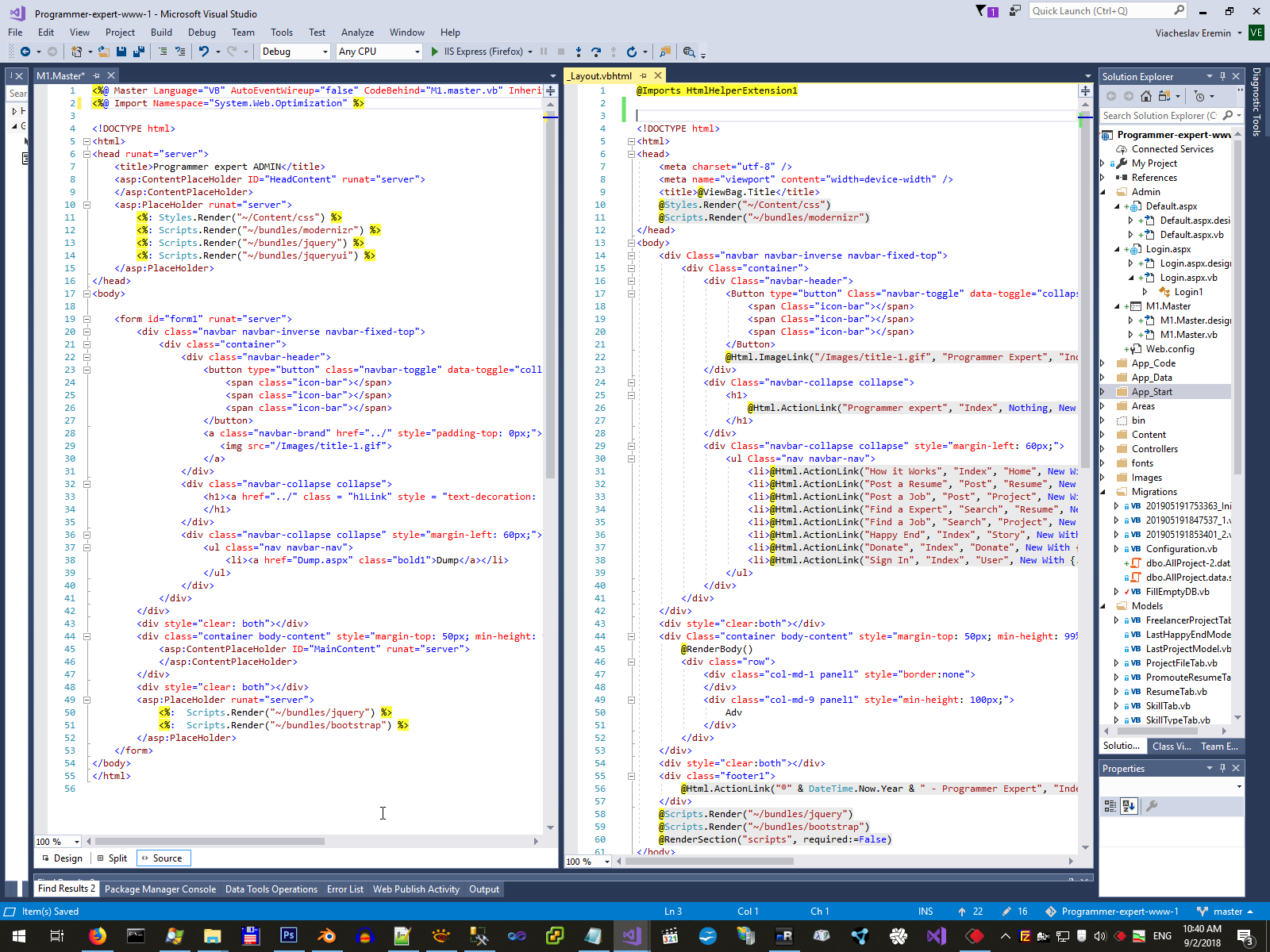Open the Any CPU platform dropdown
The image size is (1270, 952).
pos(418,52)
